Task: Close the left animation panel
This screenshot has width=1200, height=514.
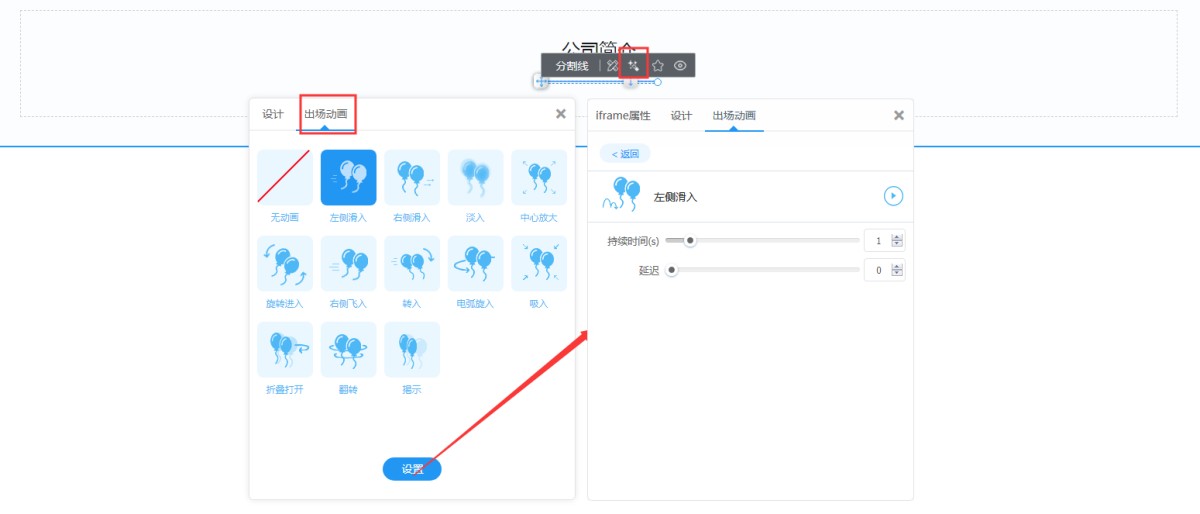Action: point(560,114)
